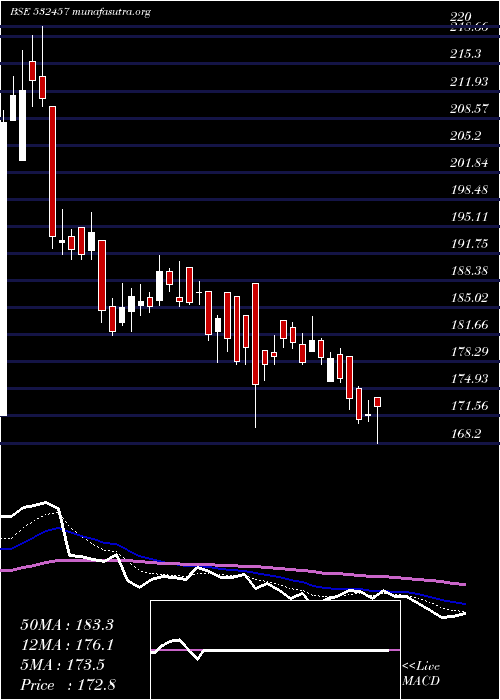Click the 191.75 price axis label
The image size is (500, 700).
pyautogui.click(x=469, y=244)
